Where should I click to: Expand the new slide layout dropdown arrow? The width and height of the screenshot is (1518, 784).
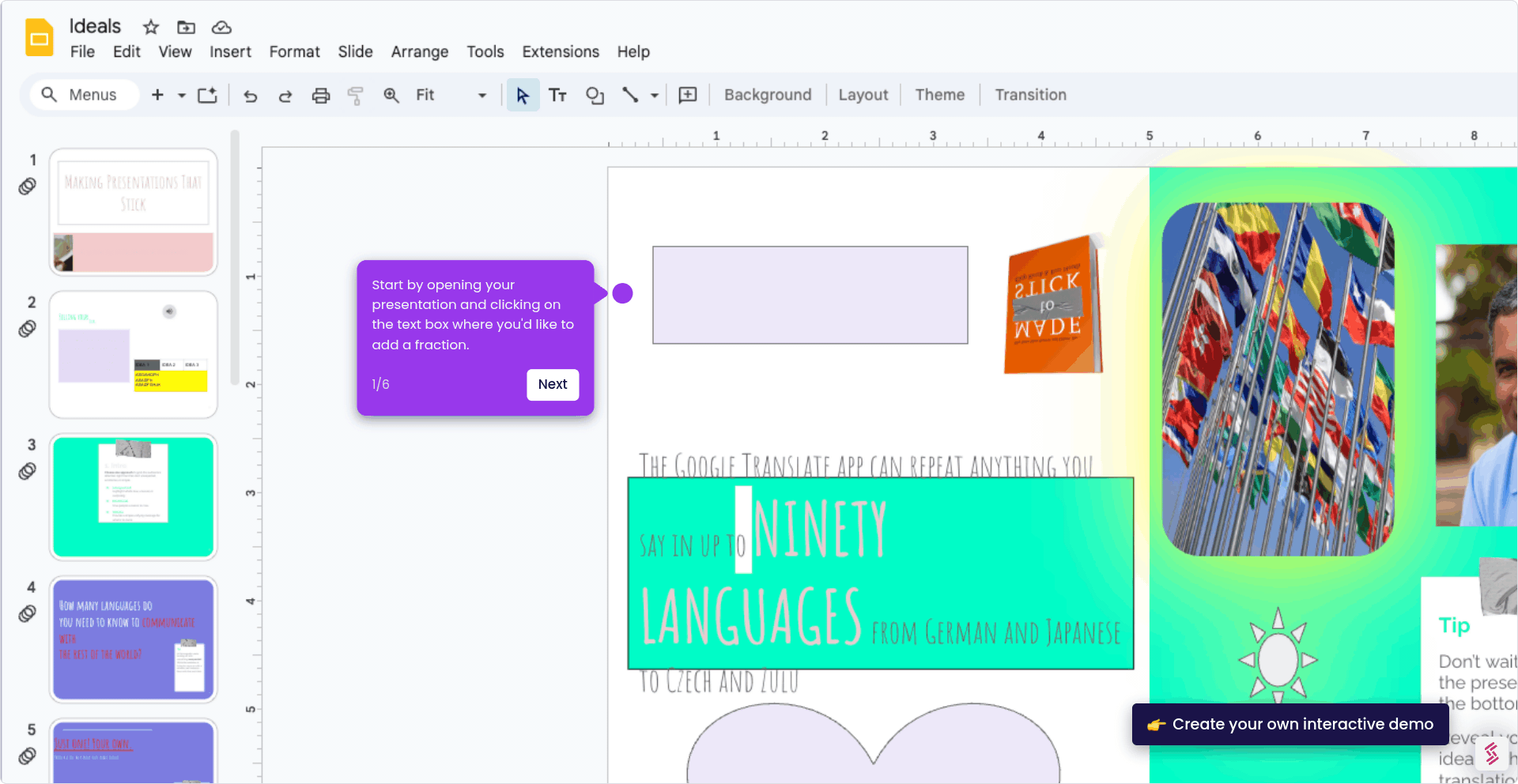182,95
